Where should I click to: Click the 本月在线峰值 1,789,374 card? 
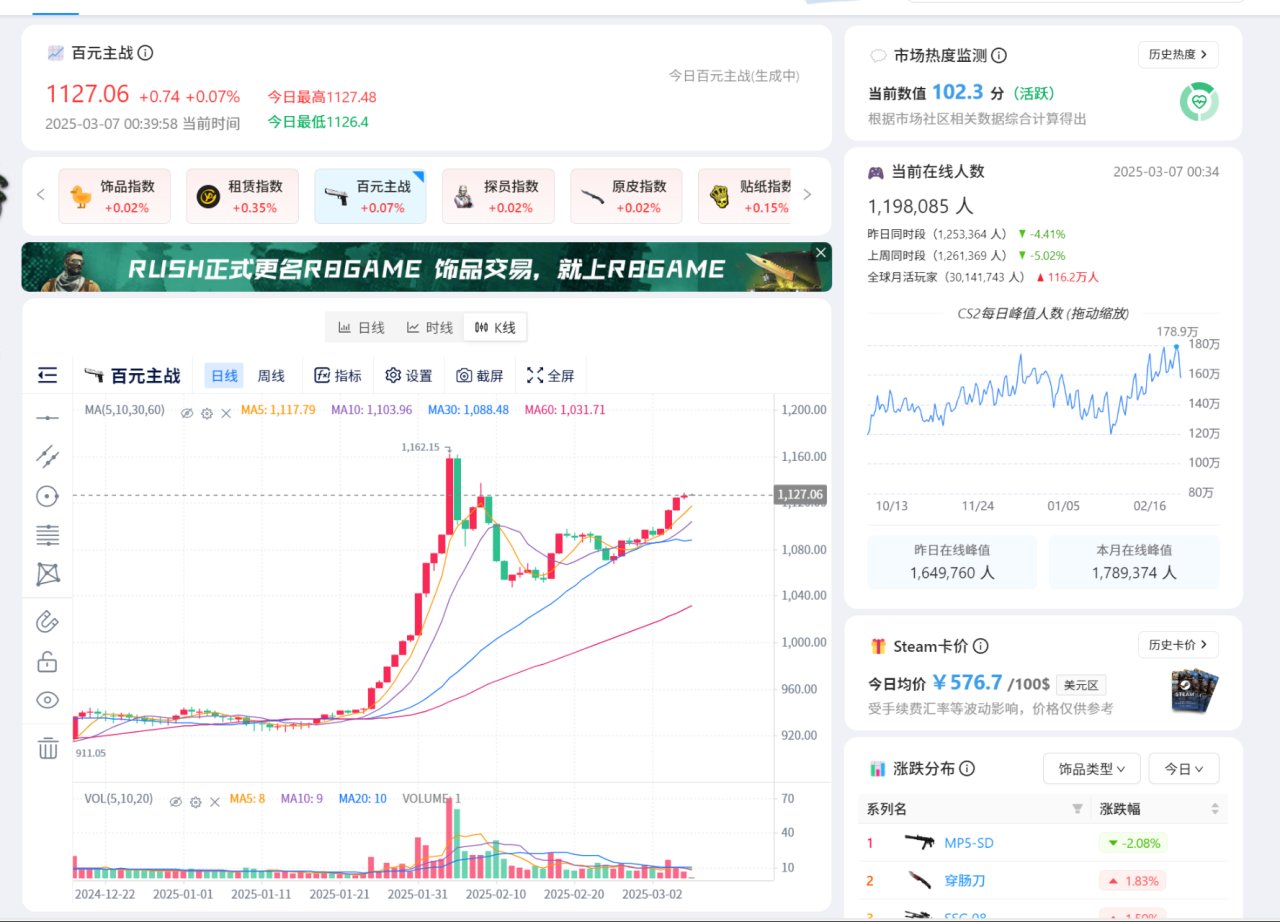click(x=1134, y=562)
